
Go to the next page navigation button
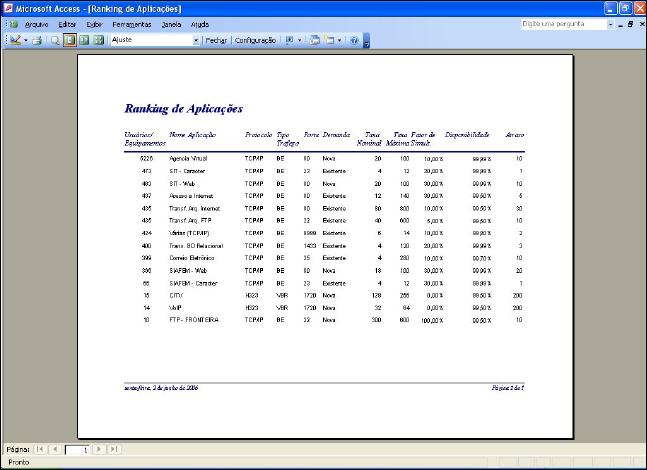[x=99, y=449]
